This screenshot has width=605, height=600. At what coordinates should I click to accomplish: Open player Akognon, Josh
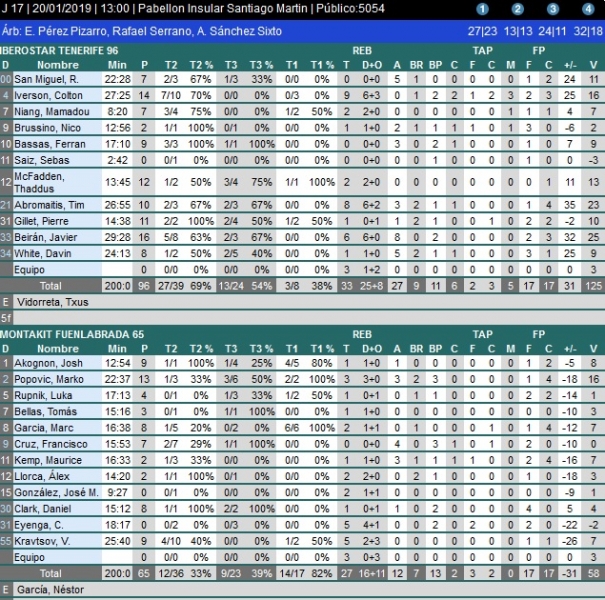click(x=48, y=363)
